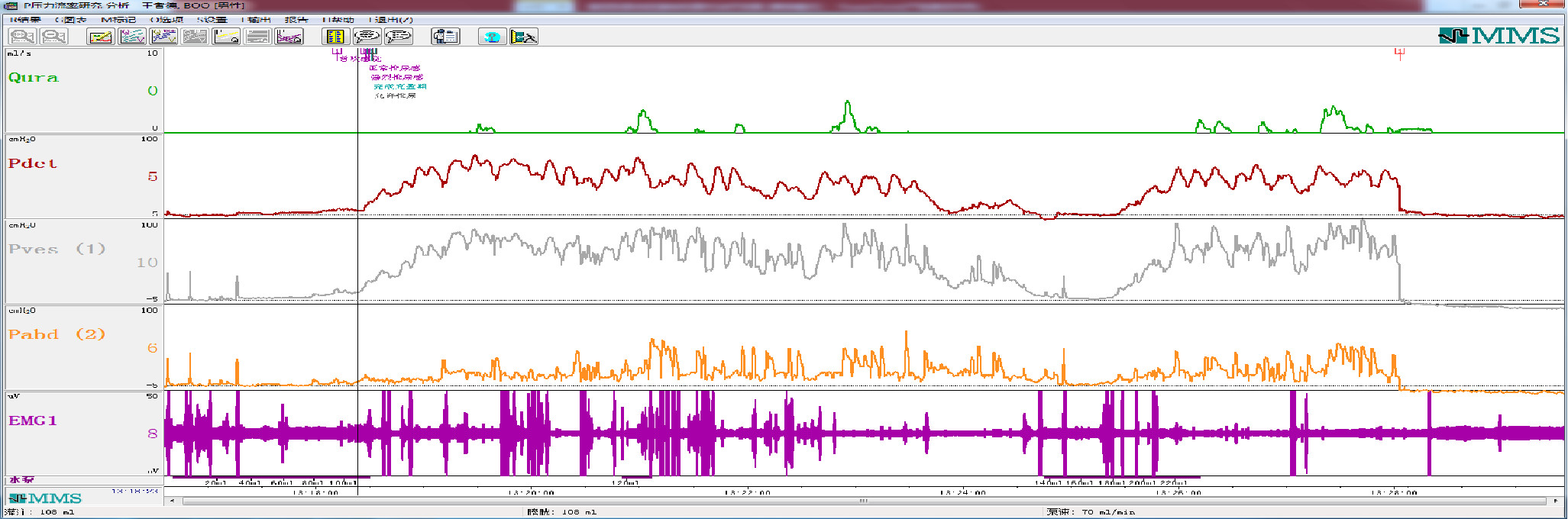The height and width of the screenshot is (519, 1568).
Task: Click the horizontal scrollbar left arrow
Action: click(171, 501)
